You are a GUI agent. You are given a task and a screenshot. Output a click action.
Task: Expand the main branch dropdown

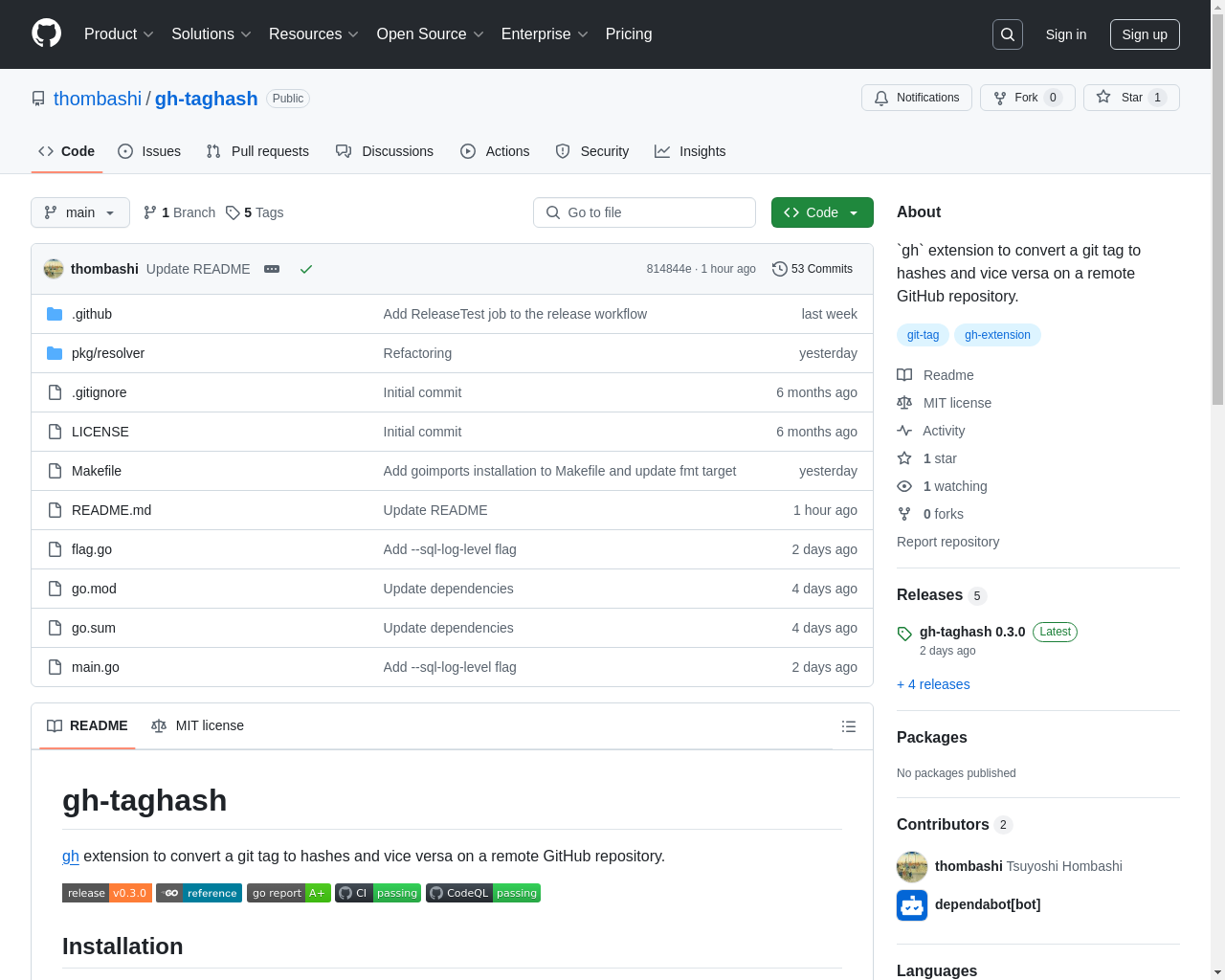click(x=80, y=212)
